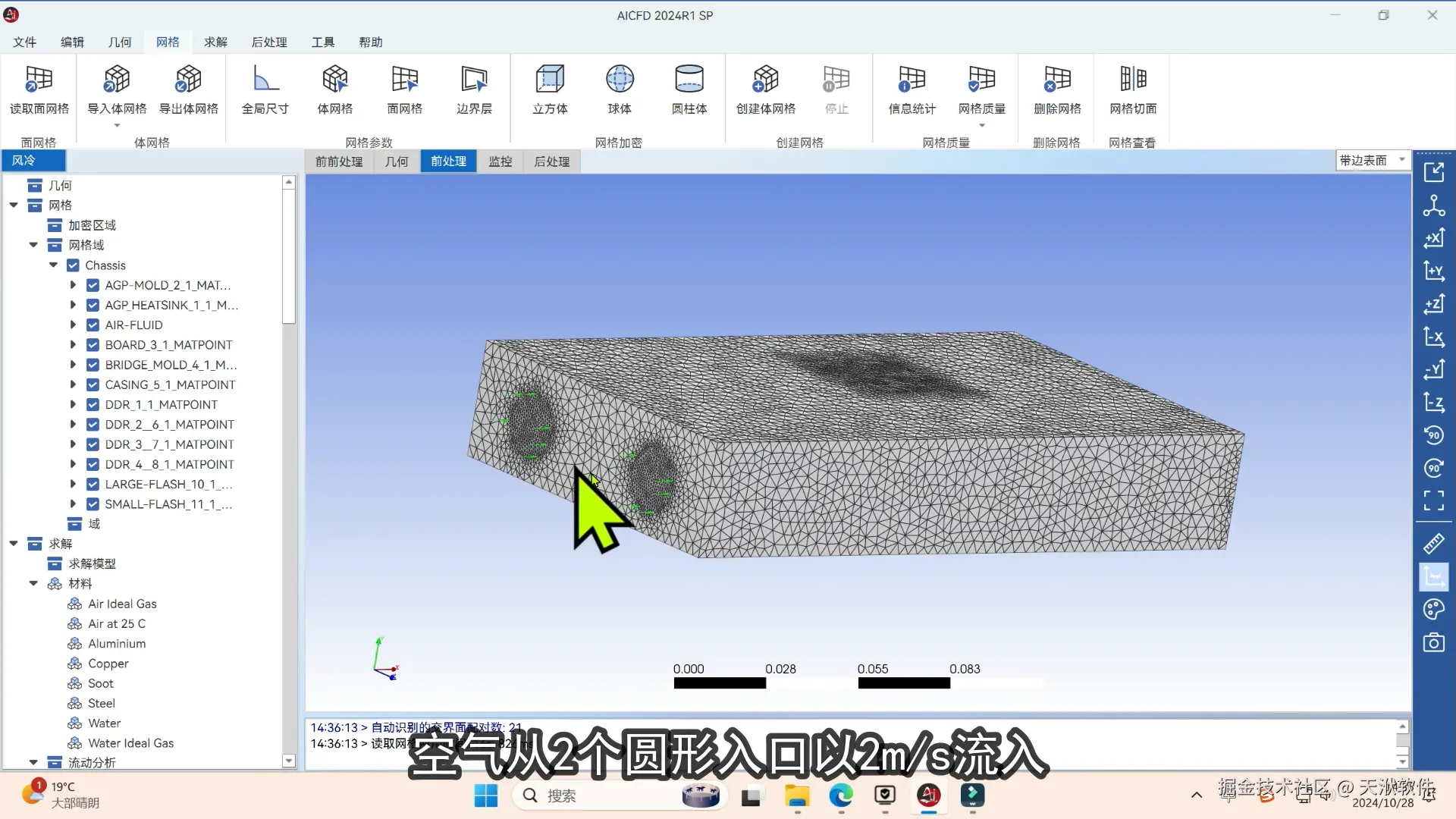This screenshot has height=819, width=1456.
Task: Click the ruler measure tool icon
Action: pos(1433,544)
